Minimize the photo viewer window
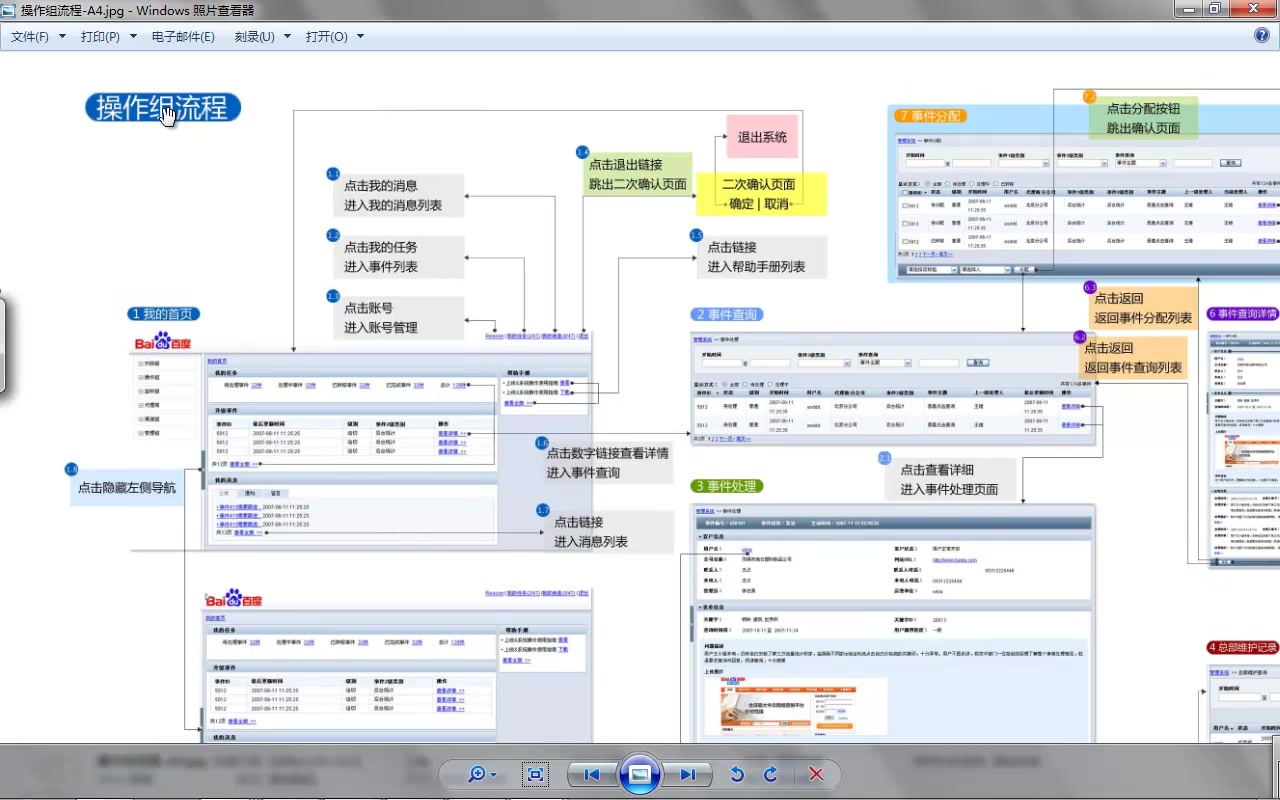Viewport: 1280px width, 800px height. click(1186, 9)
